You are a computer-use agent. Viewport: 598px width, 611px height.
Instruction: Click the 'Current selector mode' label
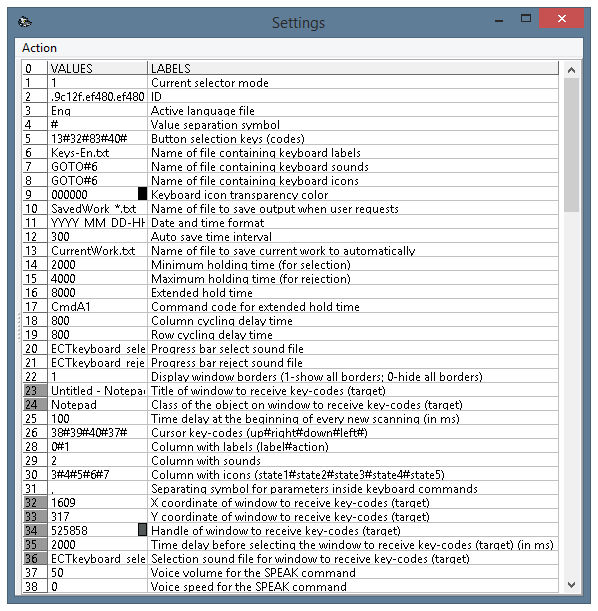(x=210, y=83)
